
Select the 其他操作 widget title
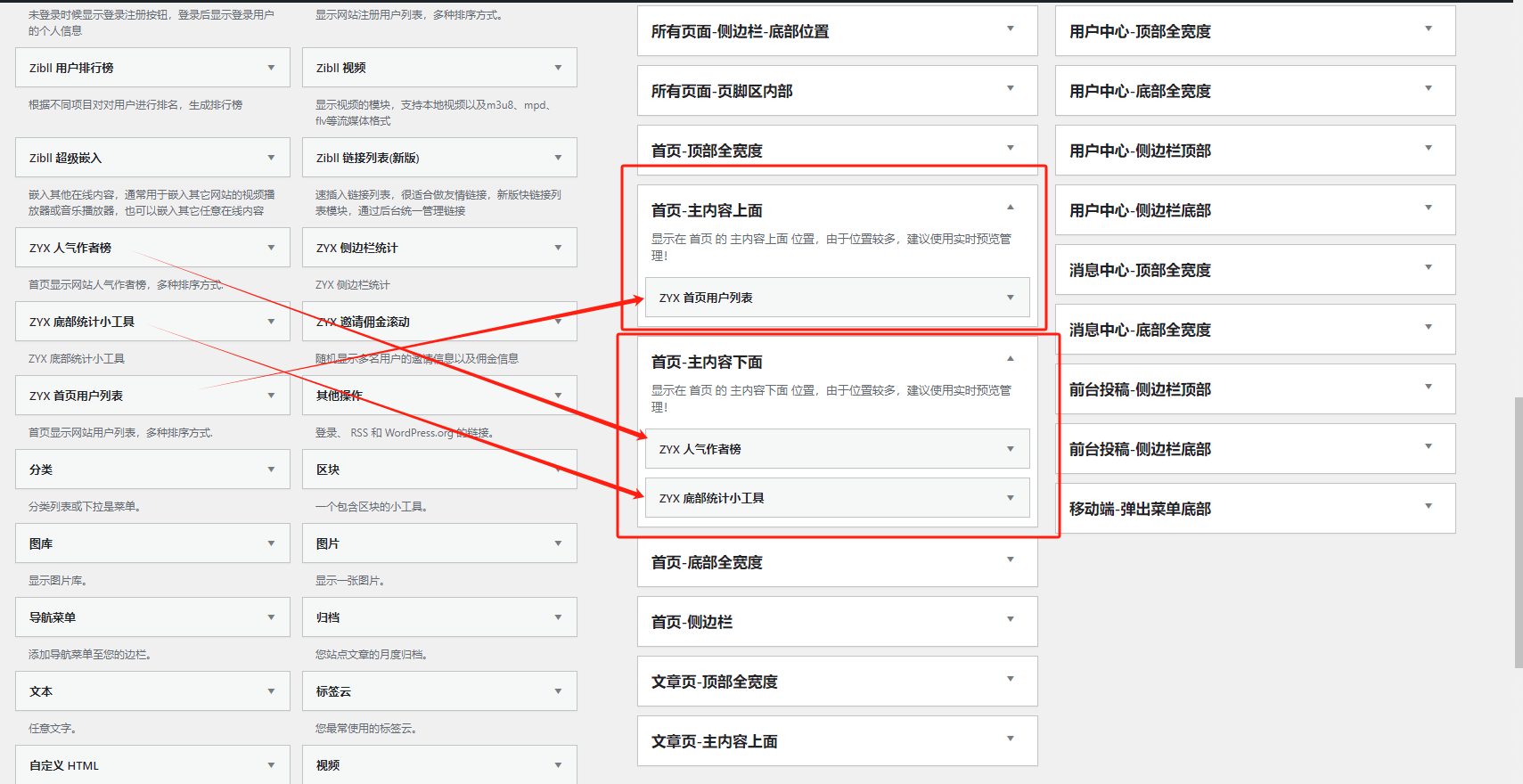tap(339, 396)
